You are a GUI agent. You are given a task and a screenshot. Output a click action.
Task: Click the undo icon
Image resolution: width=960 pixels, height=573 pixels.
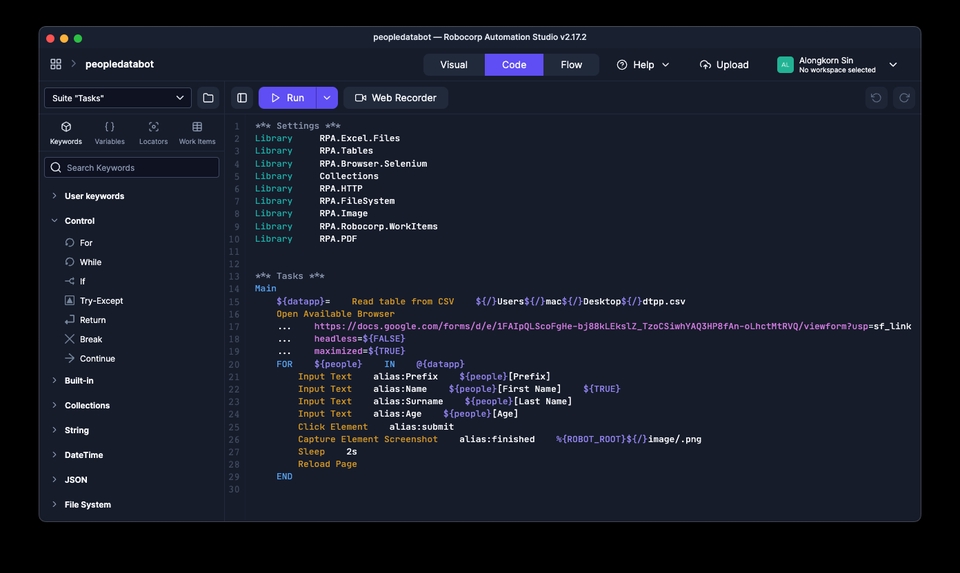tap(876, 98)
